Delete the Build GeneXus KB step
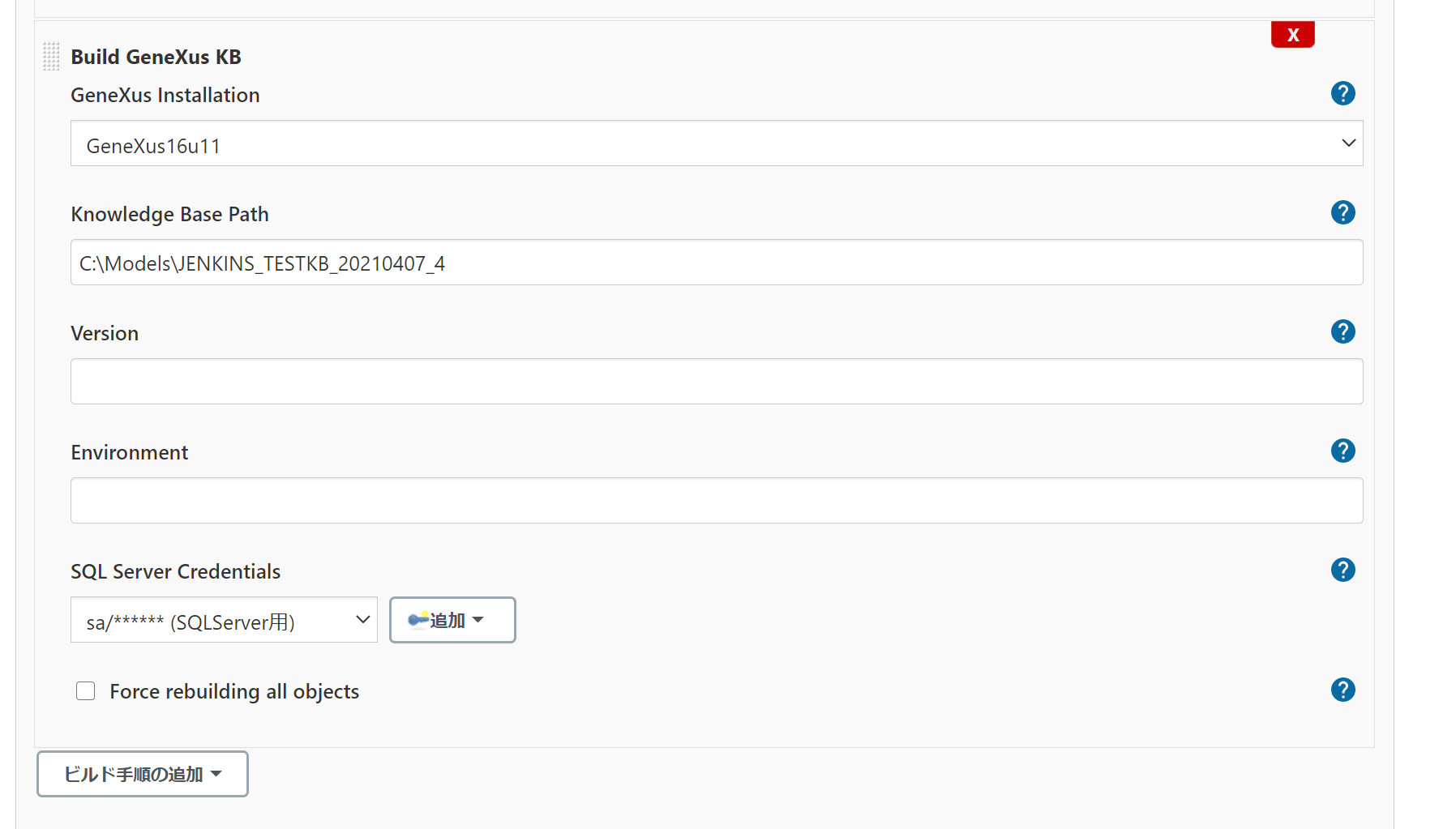The width and height of the screenshot is (1456, 829). 1292,34
